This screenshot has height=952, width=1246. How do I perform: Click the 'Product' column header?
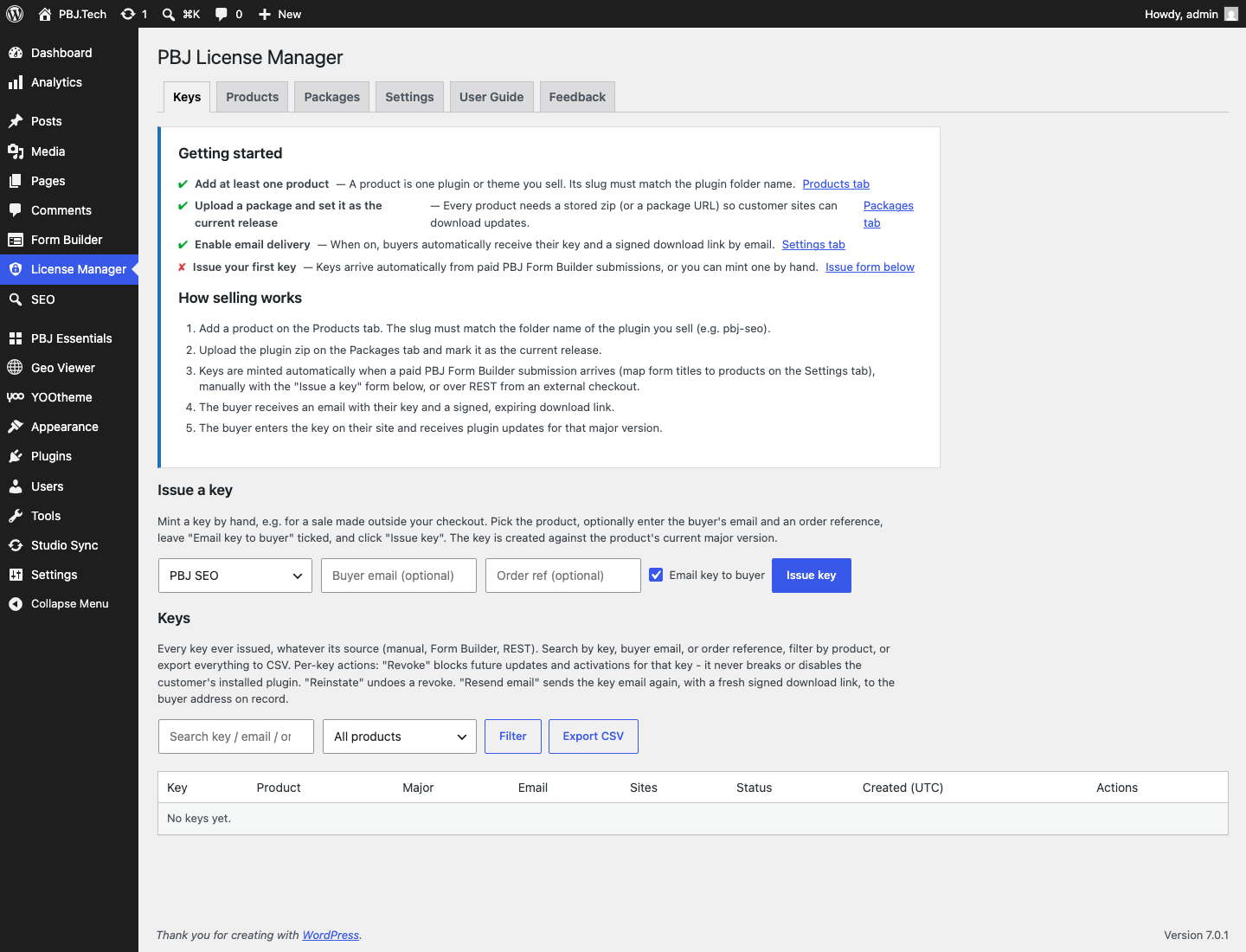coord(279,788)
